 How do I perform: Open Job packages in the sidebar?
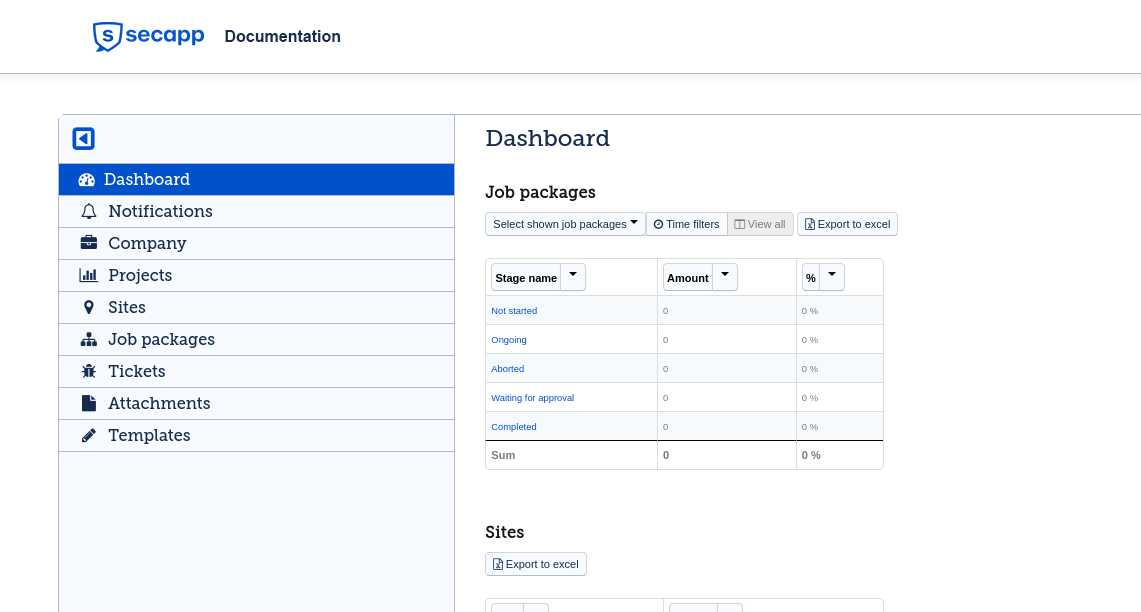[256, 340]
